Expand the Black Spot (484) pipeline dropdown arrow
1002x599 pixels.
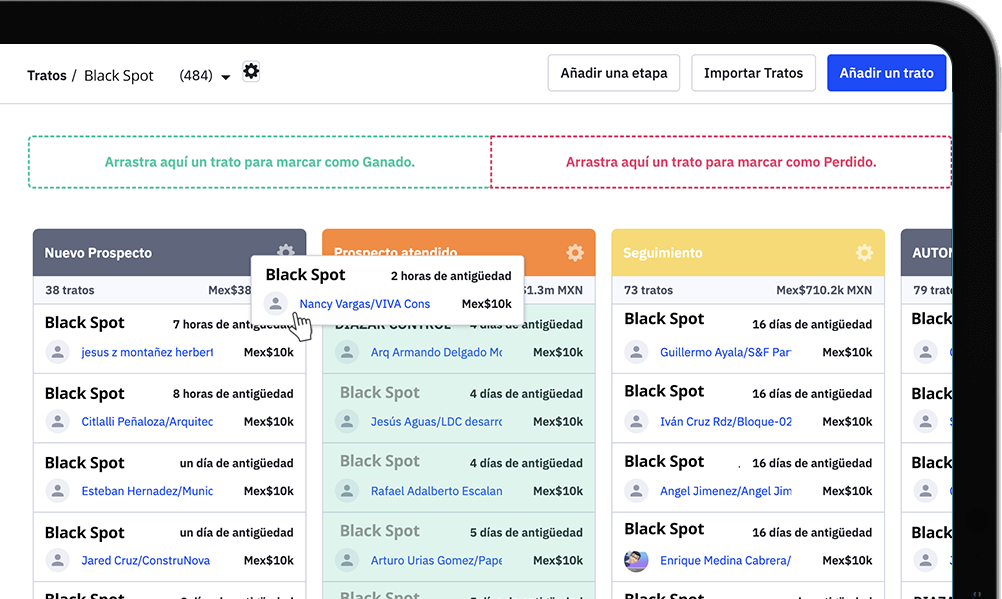226,77
